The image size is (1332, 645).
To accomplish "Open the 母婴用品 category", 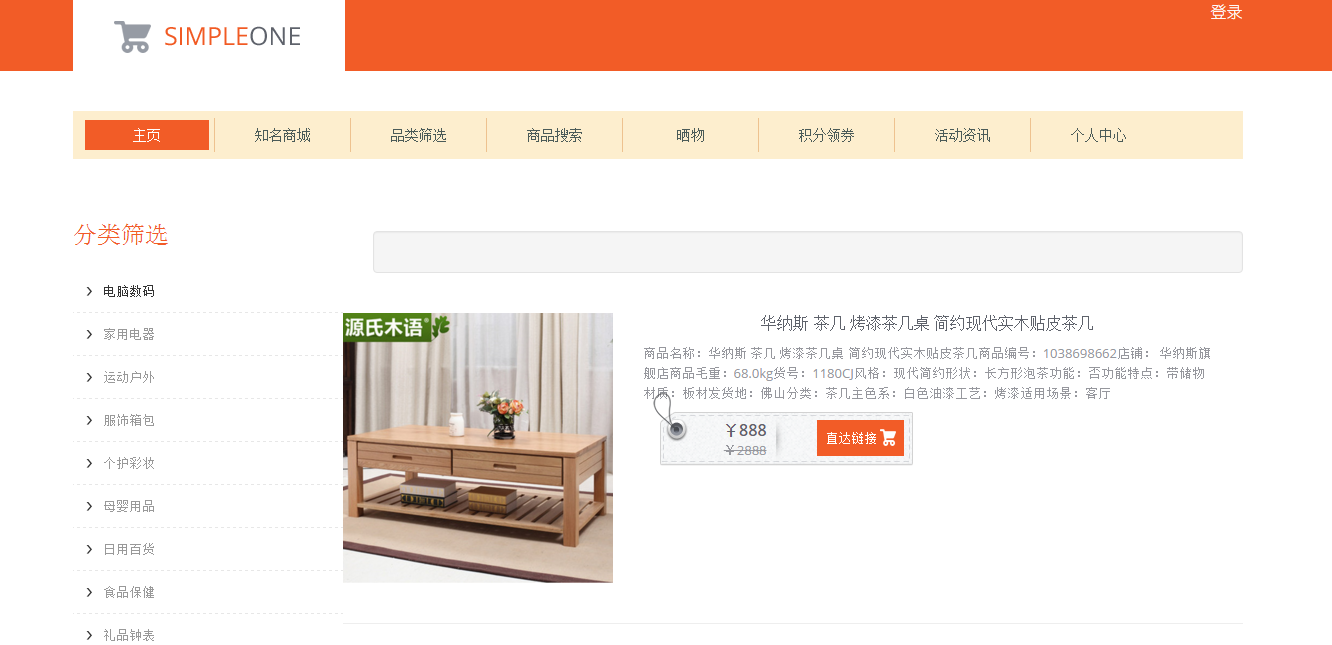I will tap(129, 506).
